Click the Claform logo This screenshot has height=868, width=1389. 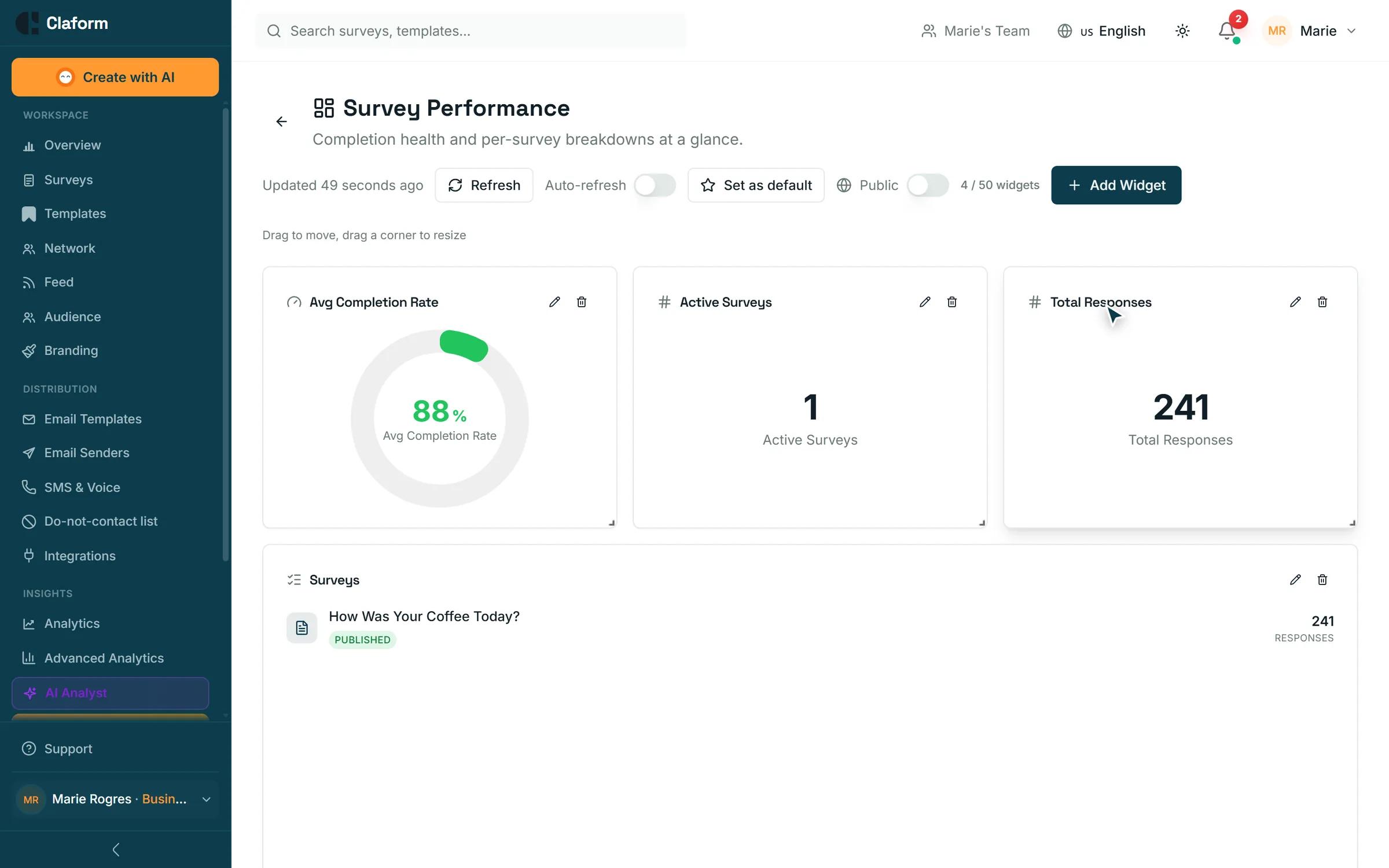(62, 23)
